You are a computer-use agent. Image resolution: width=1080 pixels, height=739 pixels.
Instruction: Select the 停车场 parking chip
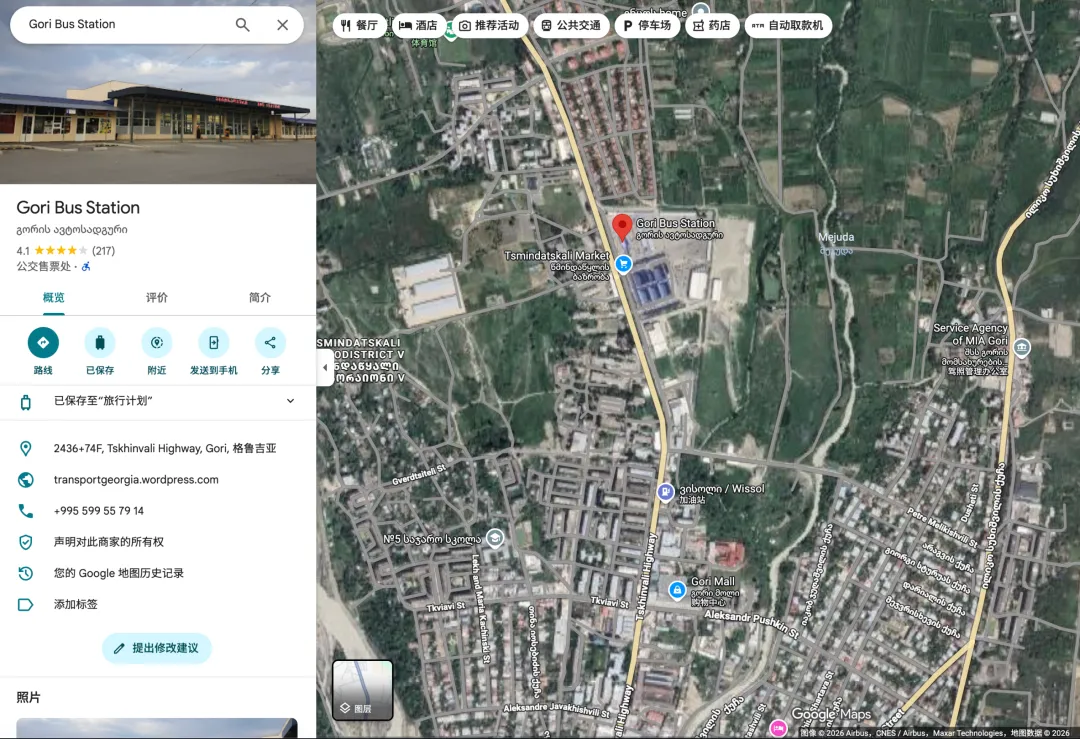[647, 25]
